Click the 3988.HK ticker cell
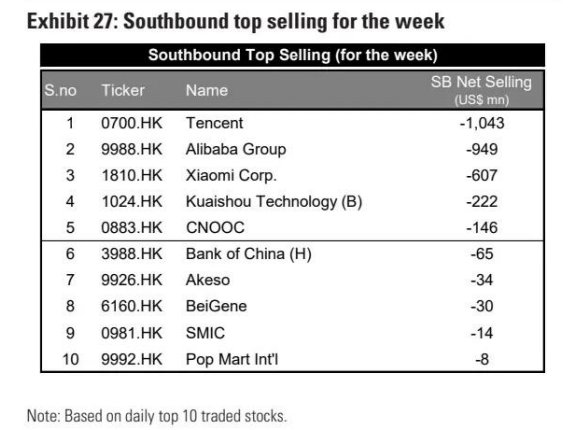Image resolution: width=568 pixels, height=430 pixels. (132, 254)
